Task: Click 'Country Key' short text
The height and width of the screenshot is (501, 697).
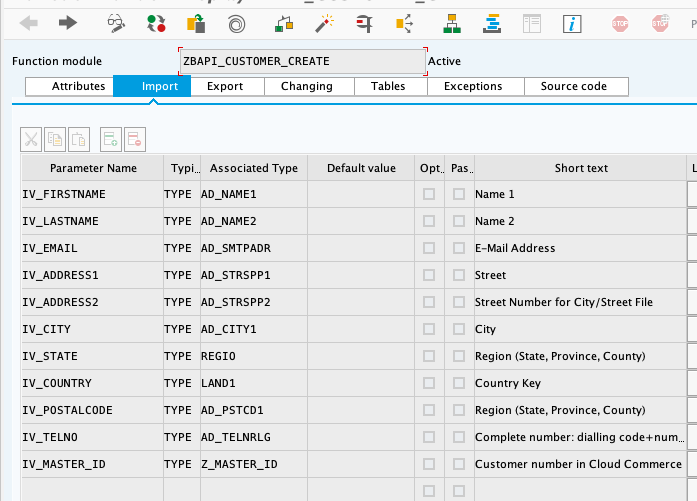Action: (508, 383)
